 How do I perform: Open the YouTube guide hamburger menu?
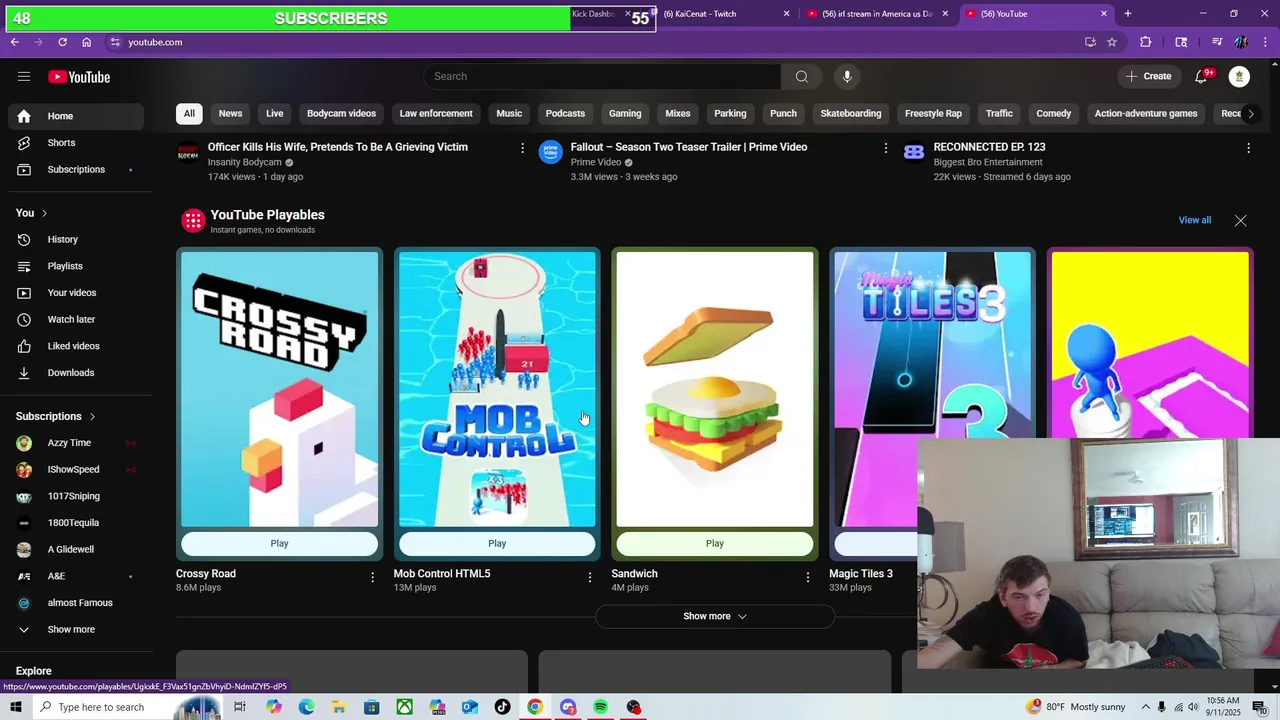(x=24, y=77)
